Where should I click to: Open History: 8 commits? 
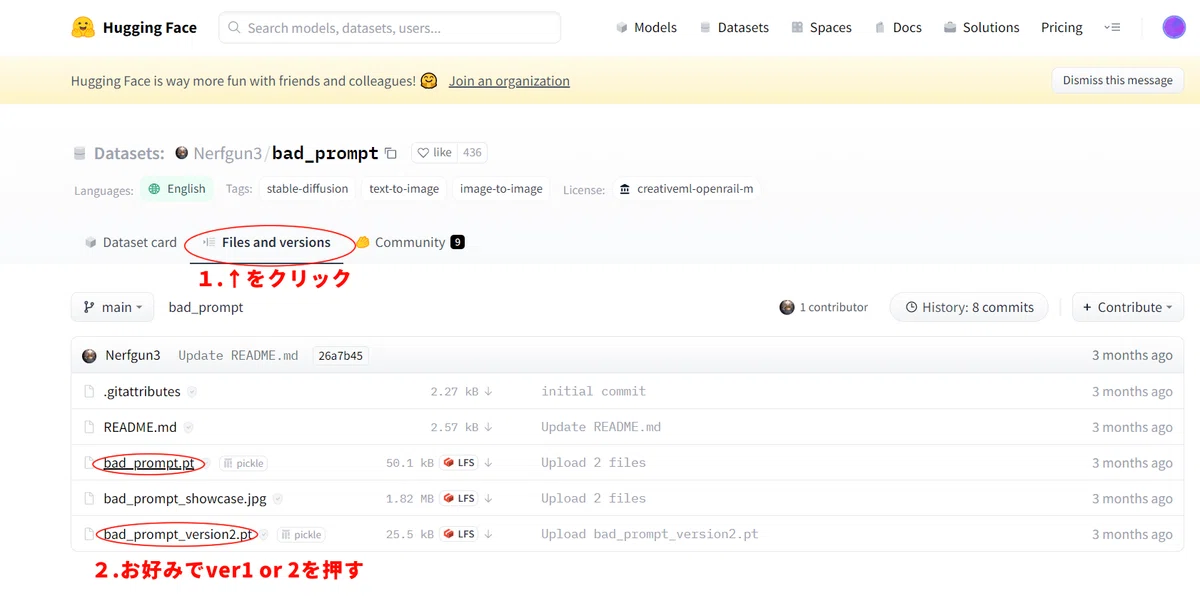(969, 307)
